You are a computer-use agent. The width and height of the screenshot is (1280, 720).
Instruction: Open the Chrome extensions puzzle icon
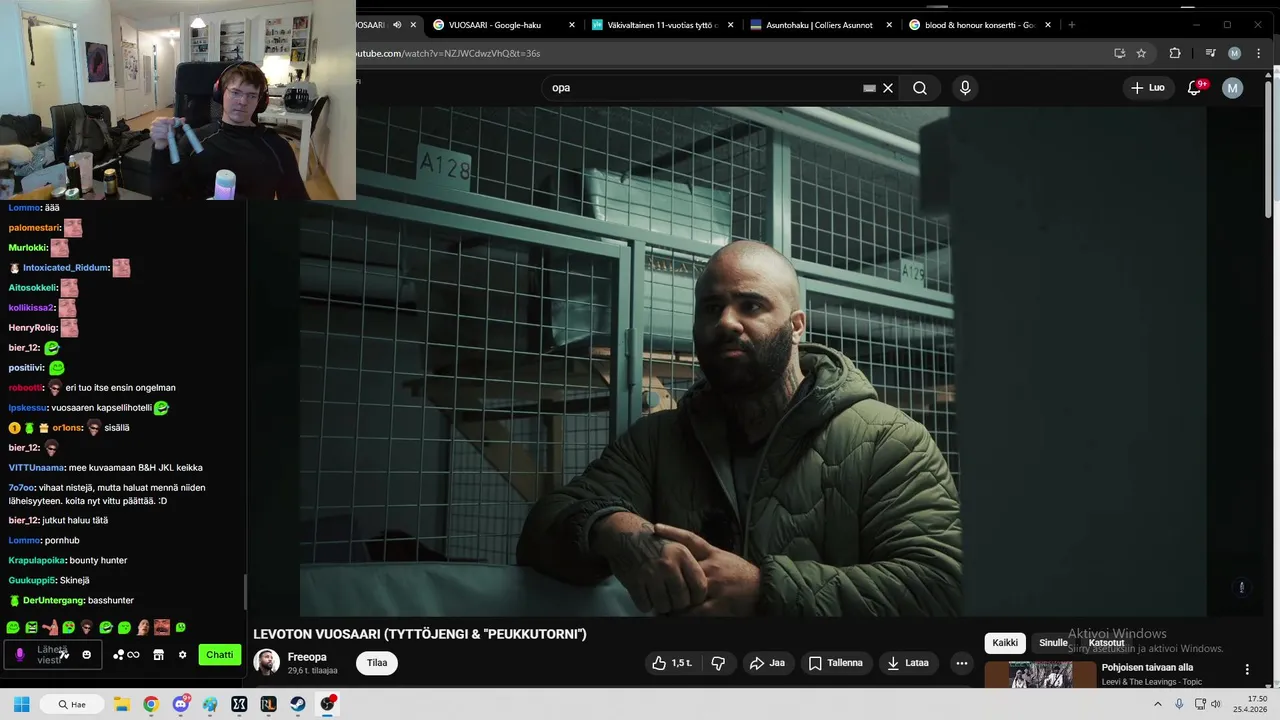point(1175,53)
